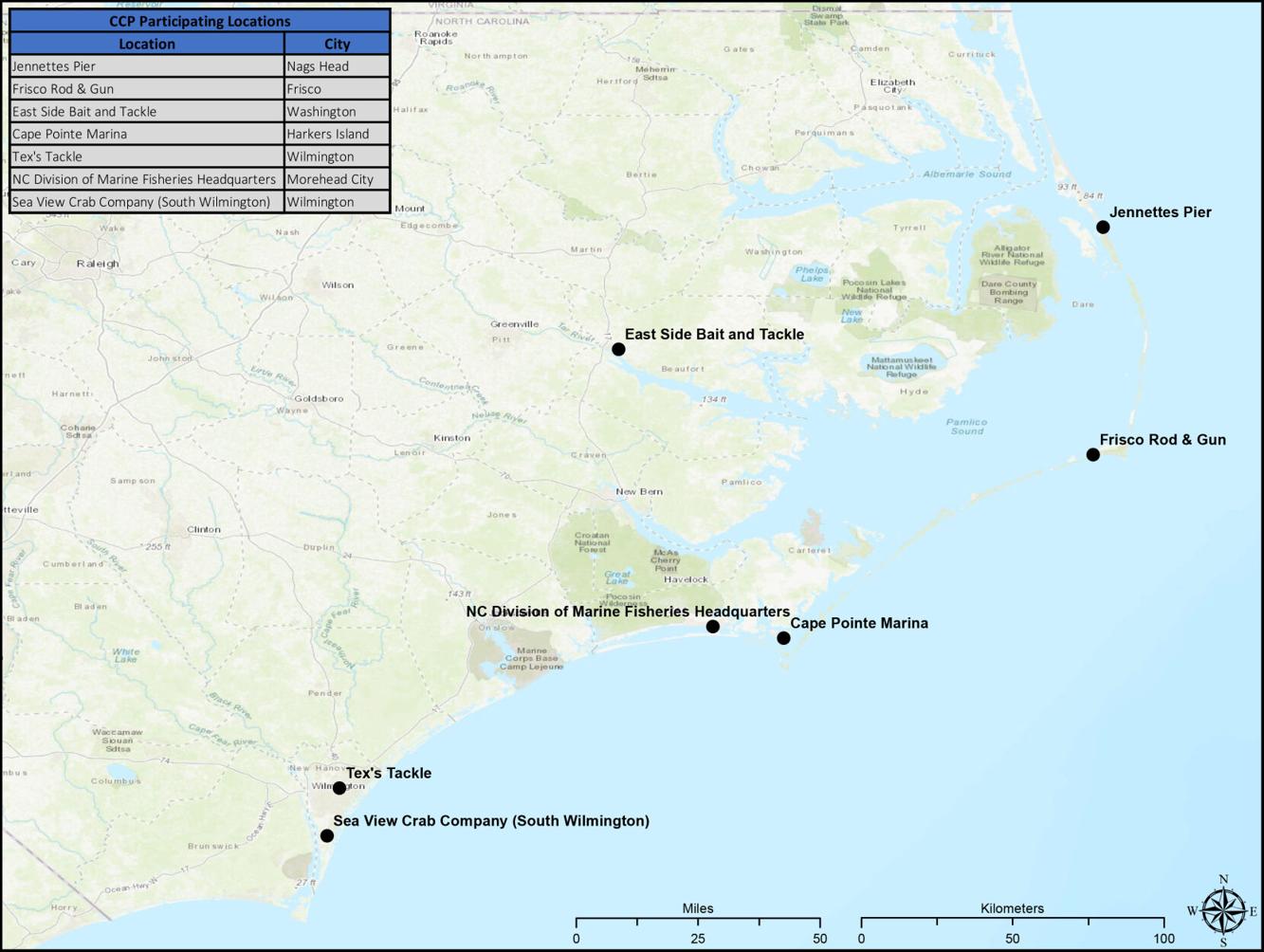Select the Frisco Rod & Gun marker

[1092, 454]
